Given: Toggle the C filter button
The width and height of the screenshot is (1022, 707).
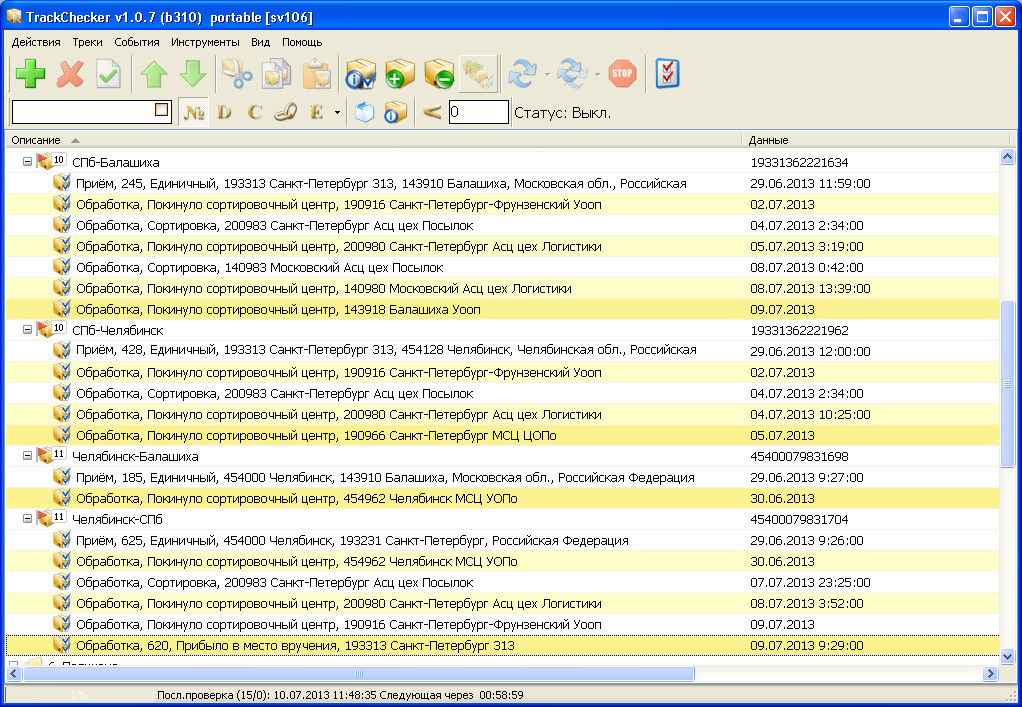Looking at the screenshot, I should click(255, 112).
